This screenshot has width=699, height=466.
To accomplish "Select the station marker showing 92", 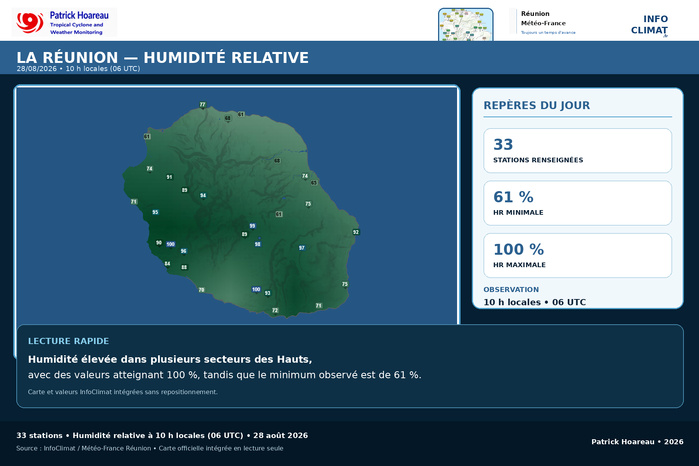I will [356, 232].
